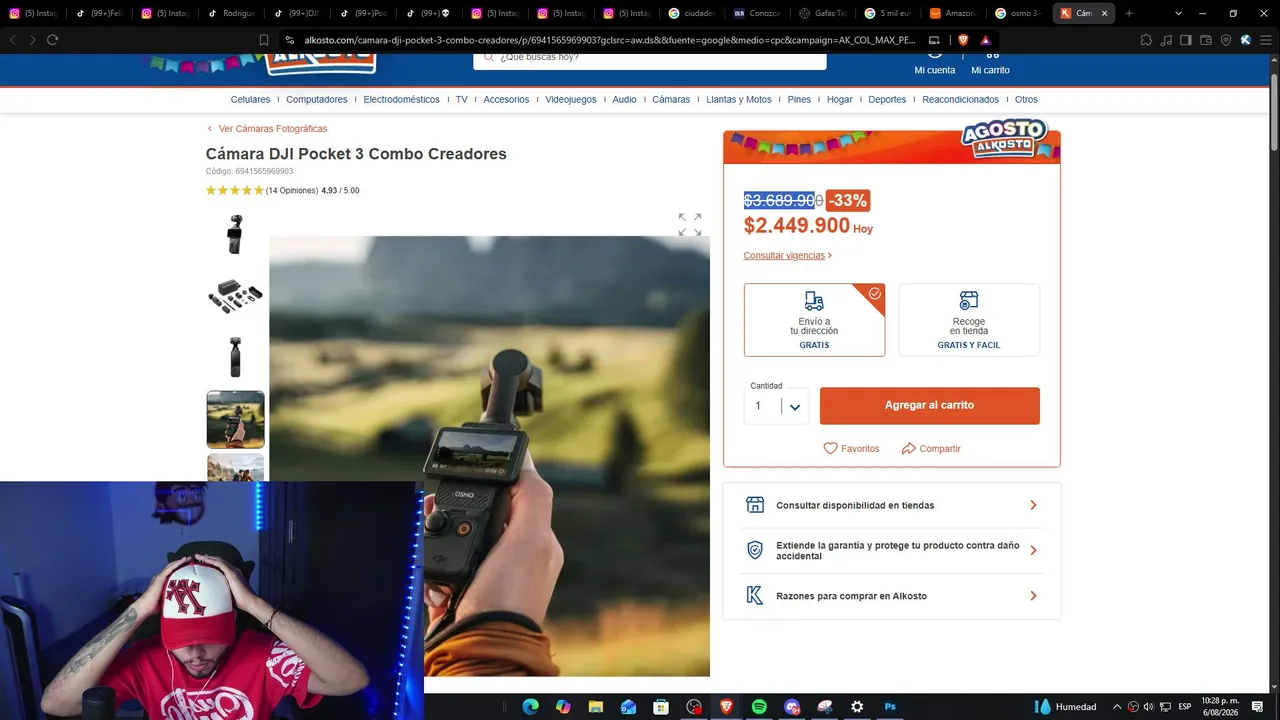Open the Cantidad quantity dropdown

click(x=776, y=406)
